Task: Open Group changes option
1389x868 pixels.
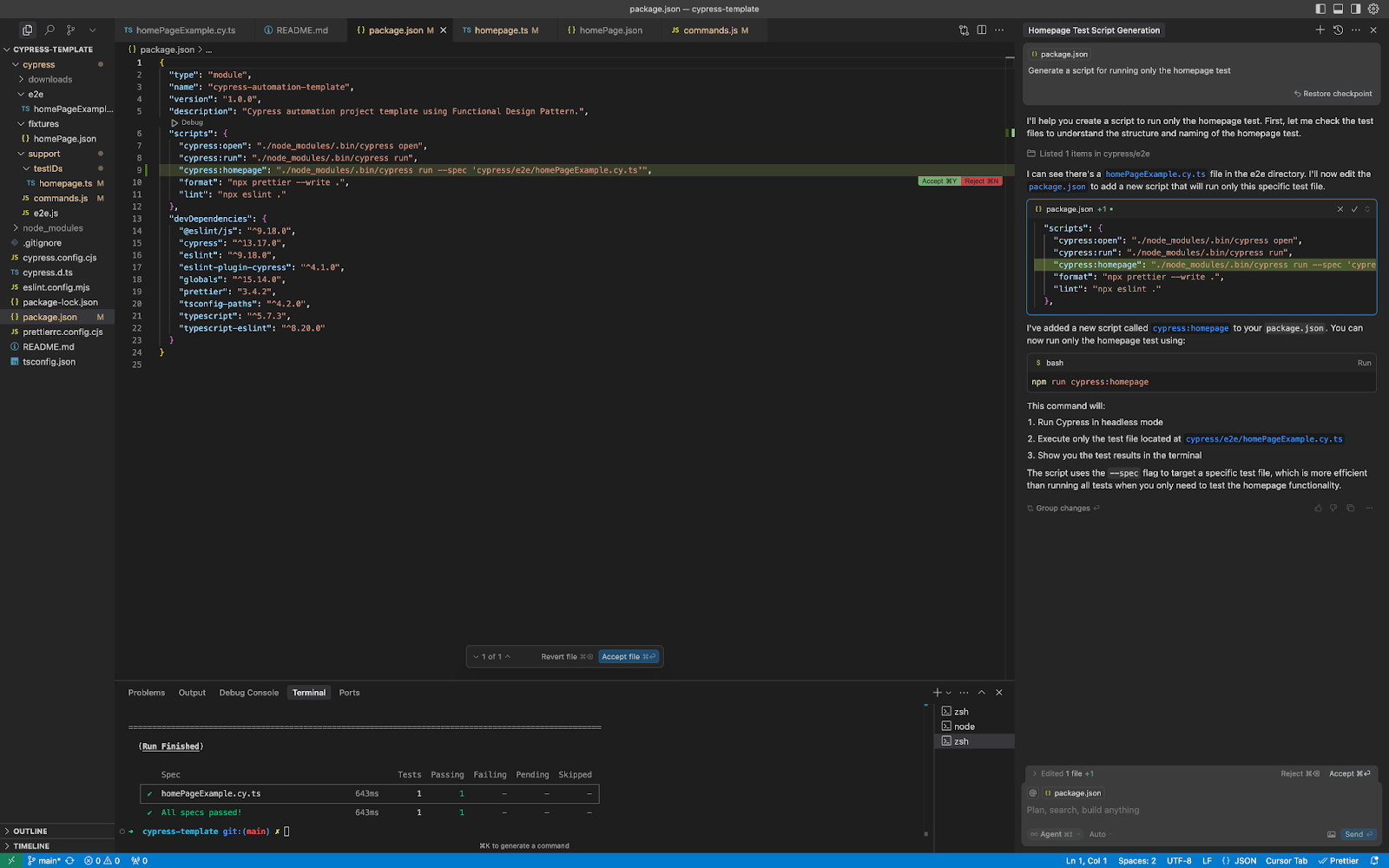Action: coord(1063,509)
